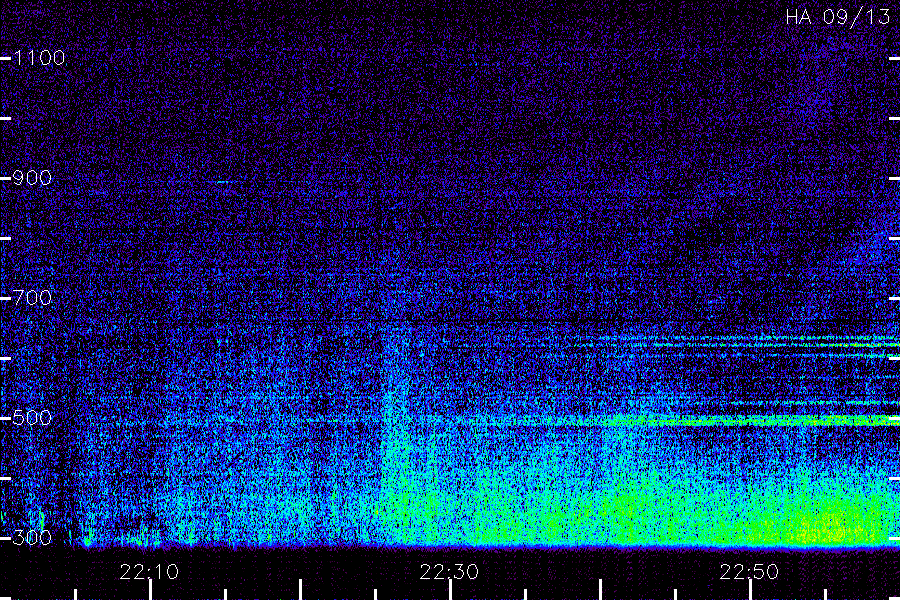Click the 22:30 time axis label
The image size is (900, 600).
[x=449, y=572]
